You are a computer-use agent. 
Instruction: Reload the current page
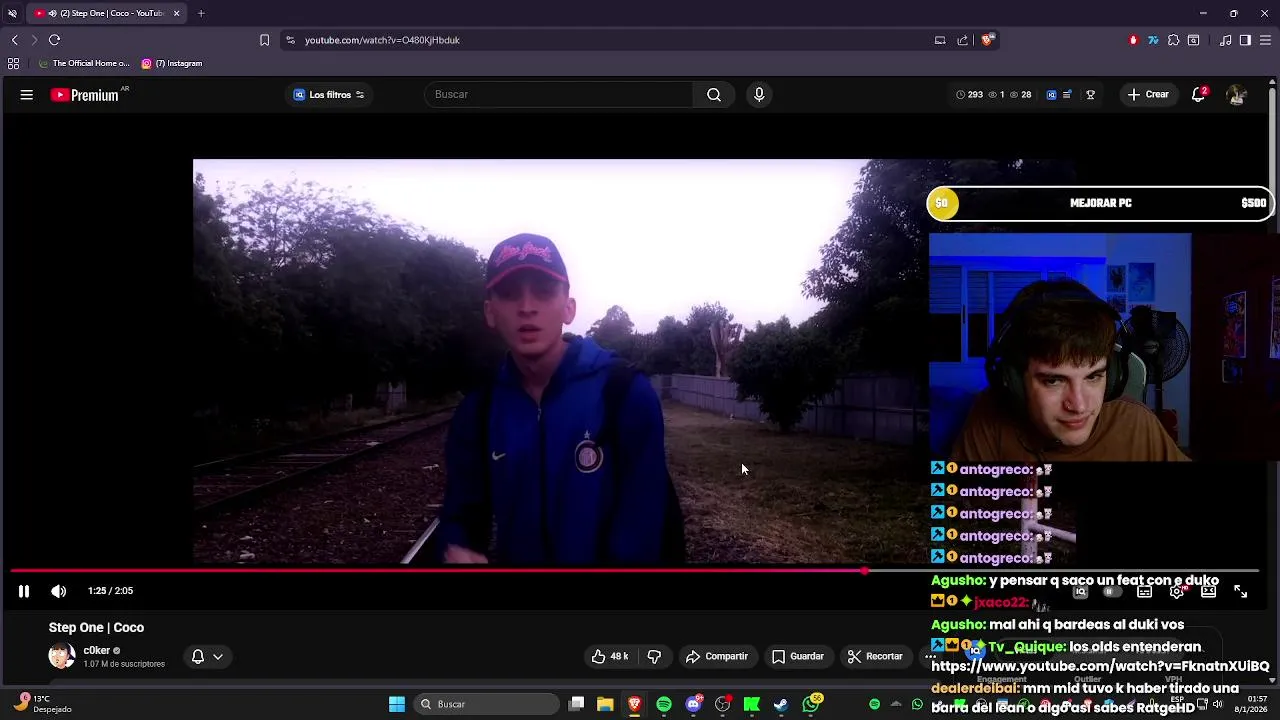click(54, 40)
